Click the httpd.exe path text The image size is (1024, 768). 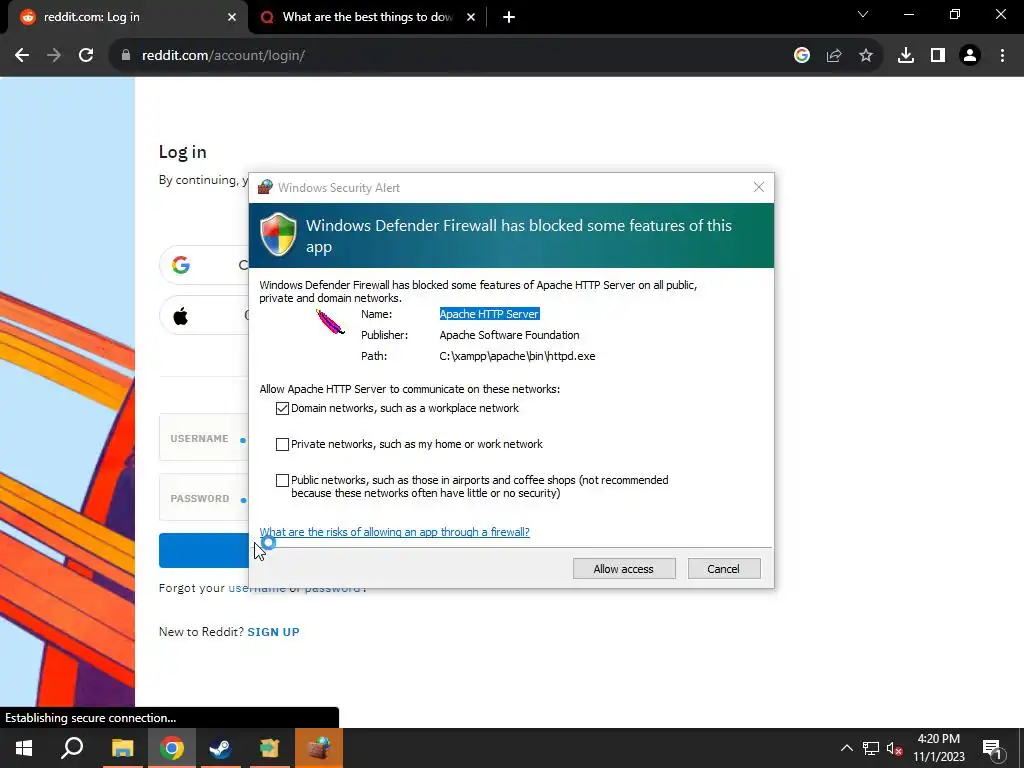click(517, 357)
